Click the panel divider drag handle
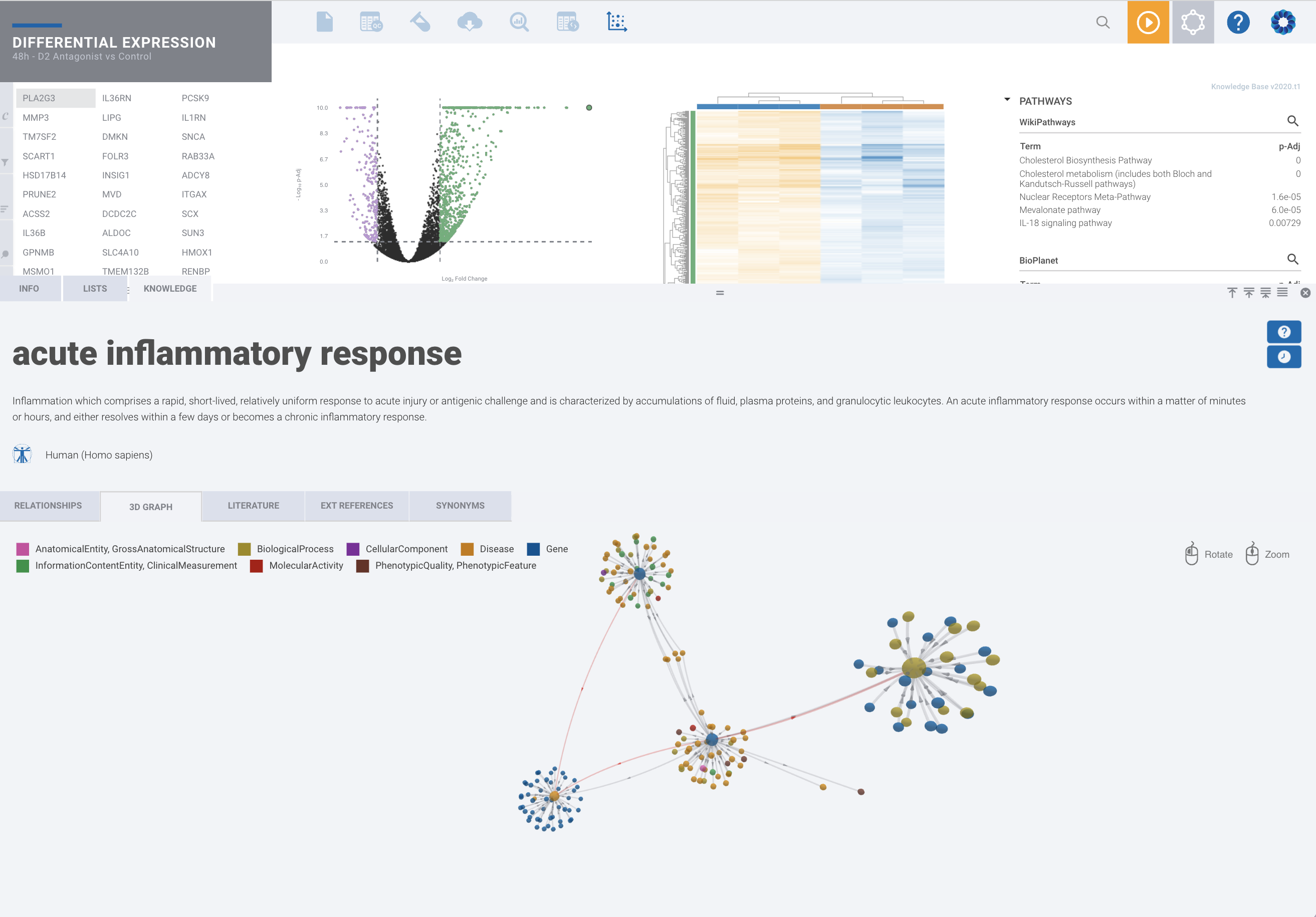Image resolution: width=1316 pixels, height=917 pixels. (x=720, y=293)
